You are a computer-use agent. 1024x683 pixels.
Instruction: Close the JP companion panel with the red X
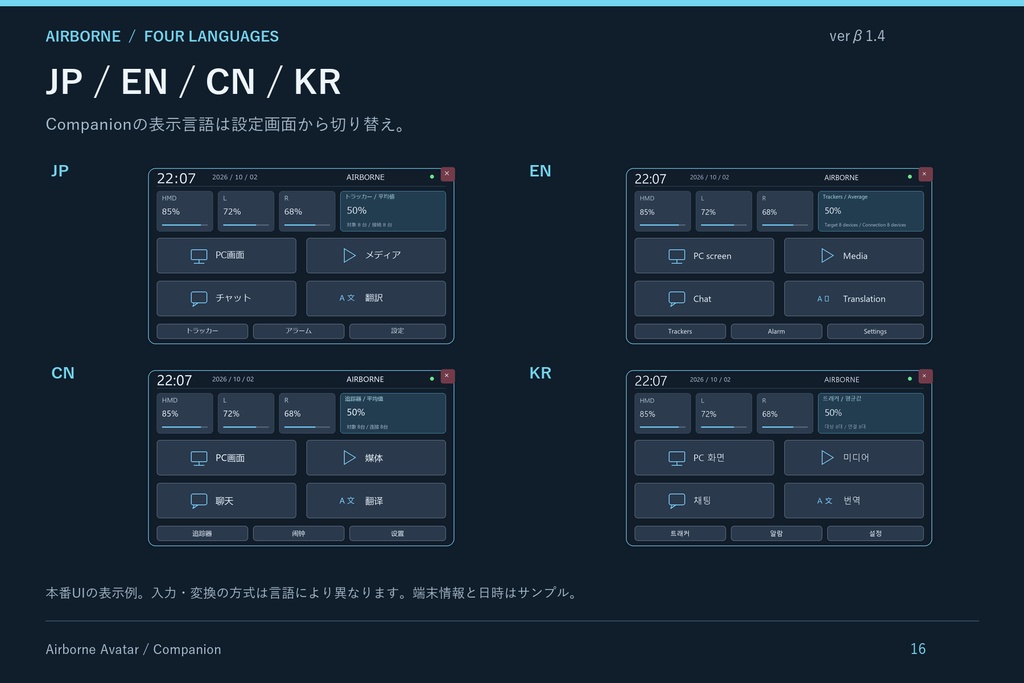pos(447,174)
